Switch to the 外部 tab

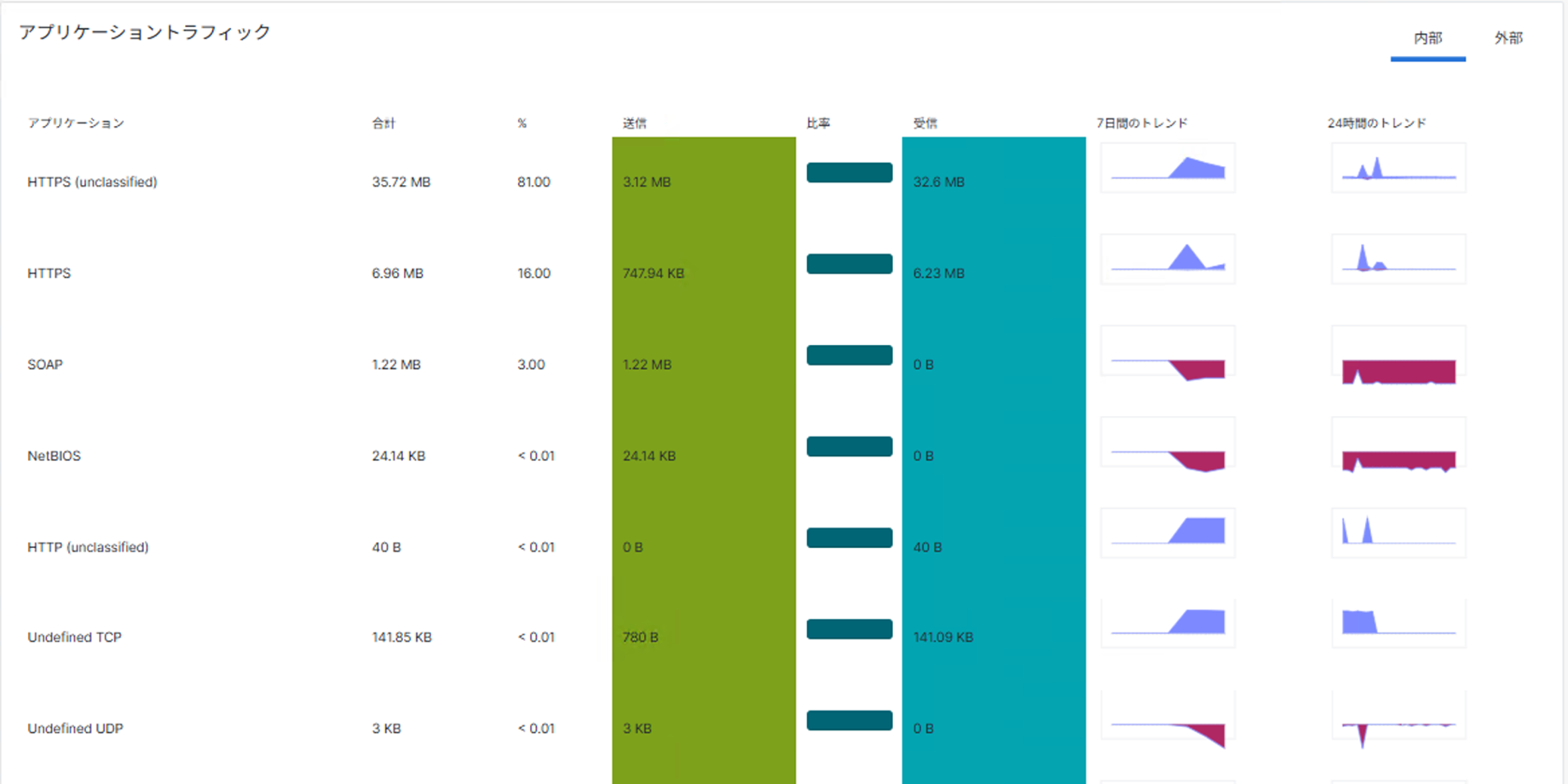click(x=1507, y=38)
